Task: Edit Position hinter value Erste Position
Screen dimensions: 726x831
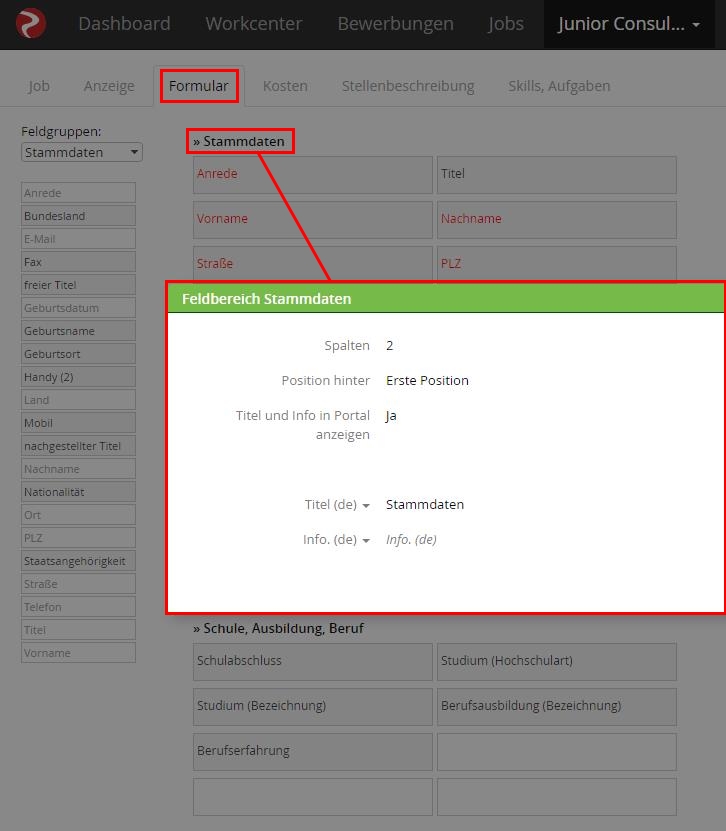Action: click(427, 381)
